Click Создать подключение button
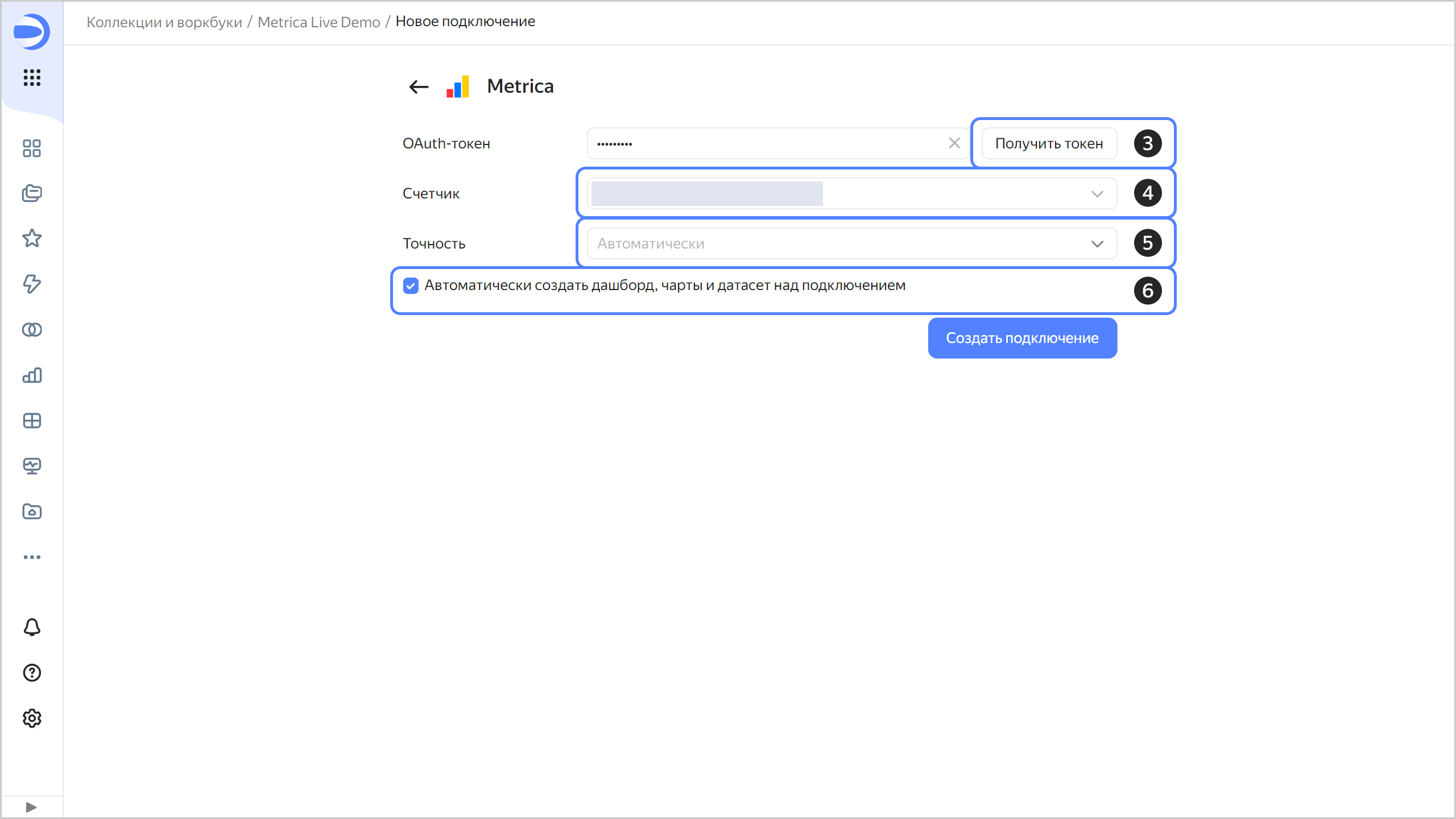 tap(1022, 338)
